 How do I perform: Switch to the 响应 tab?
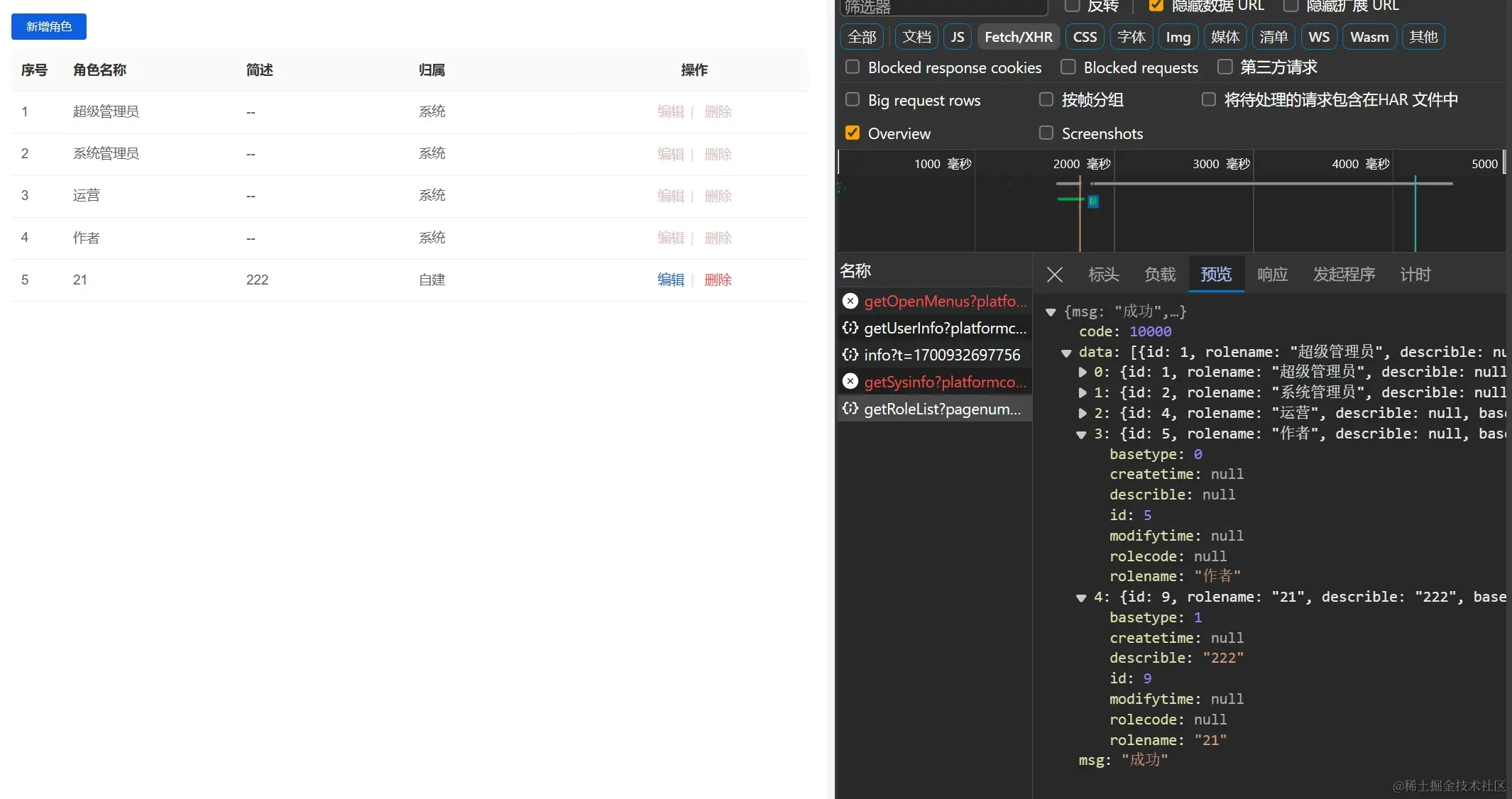(1272, 275)
